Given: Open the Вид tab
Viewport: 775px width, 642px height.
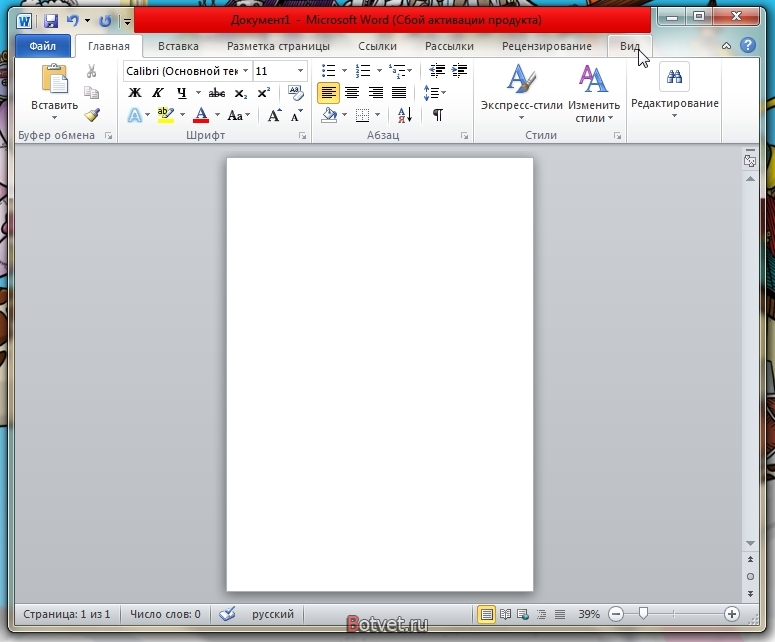Looking at the screenshot, I should coord(630,46).
